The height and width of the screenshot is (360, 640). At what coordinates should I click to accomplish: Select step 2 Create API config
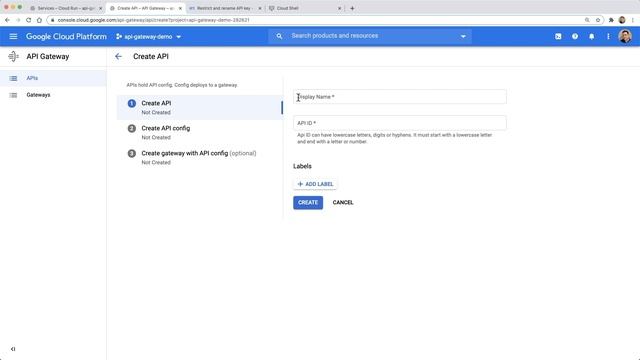pos(200,132)
